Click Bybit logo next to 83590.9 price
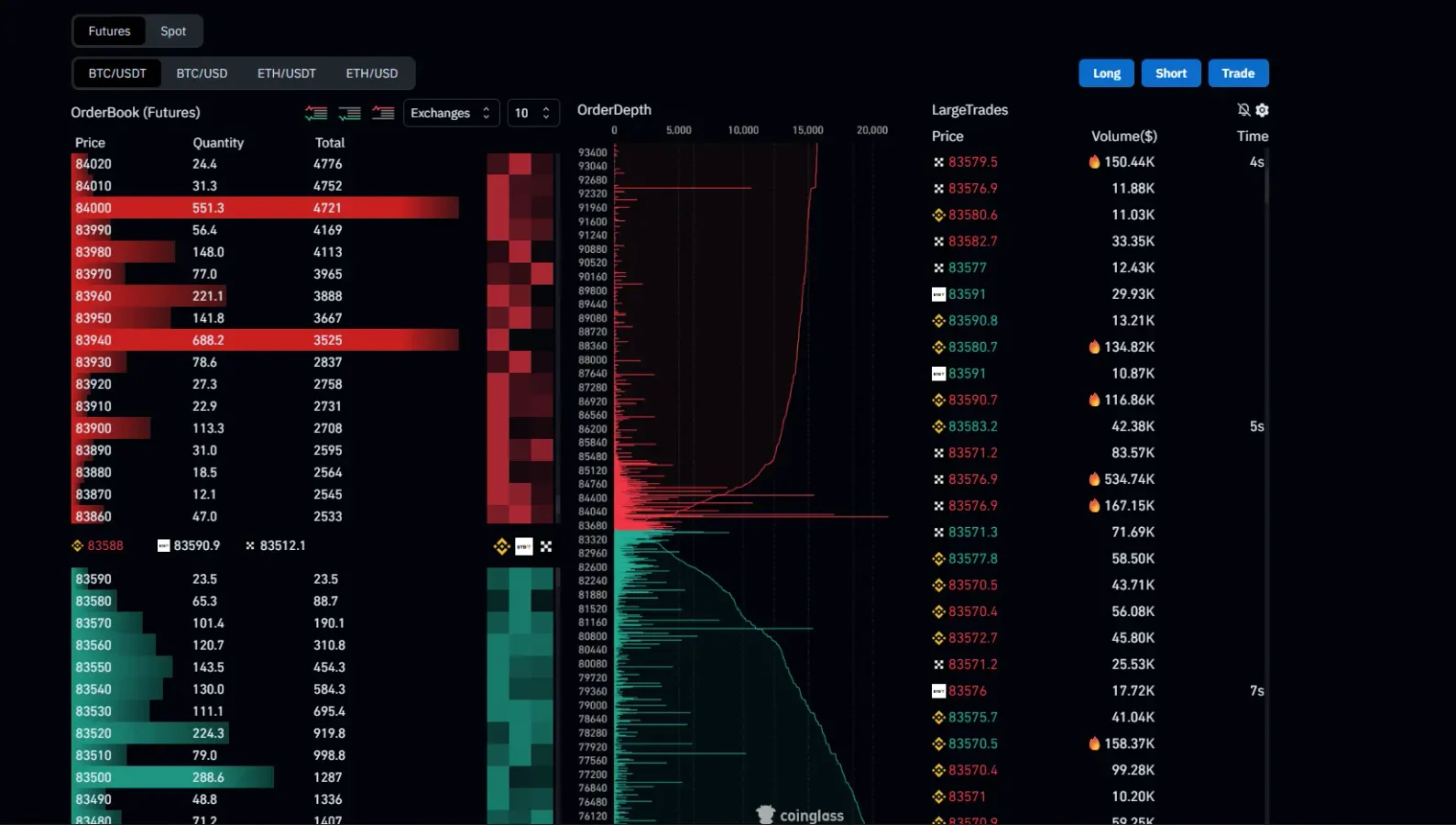Screen dimensions: 1456x825 (163, 545)
